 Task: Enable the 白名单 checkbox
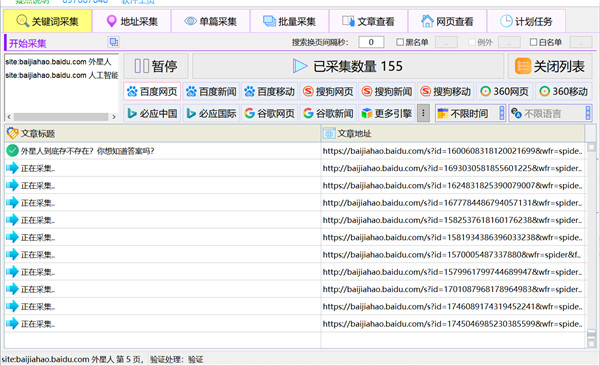pos(533,42)
